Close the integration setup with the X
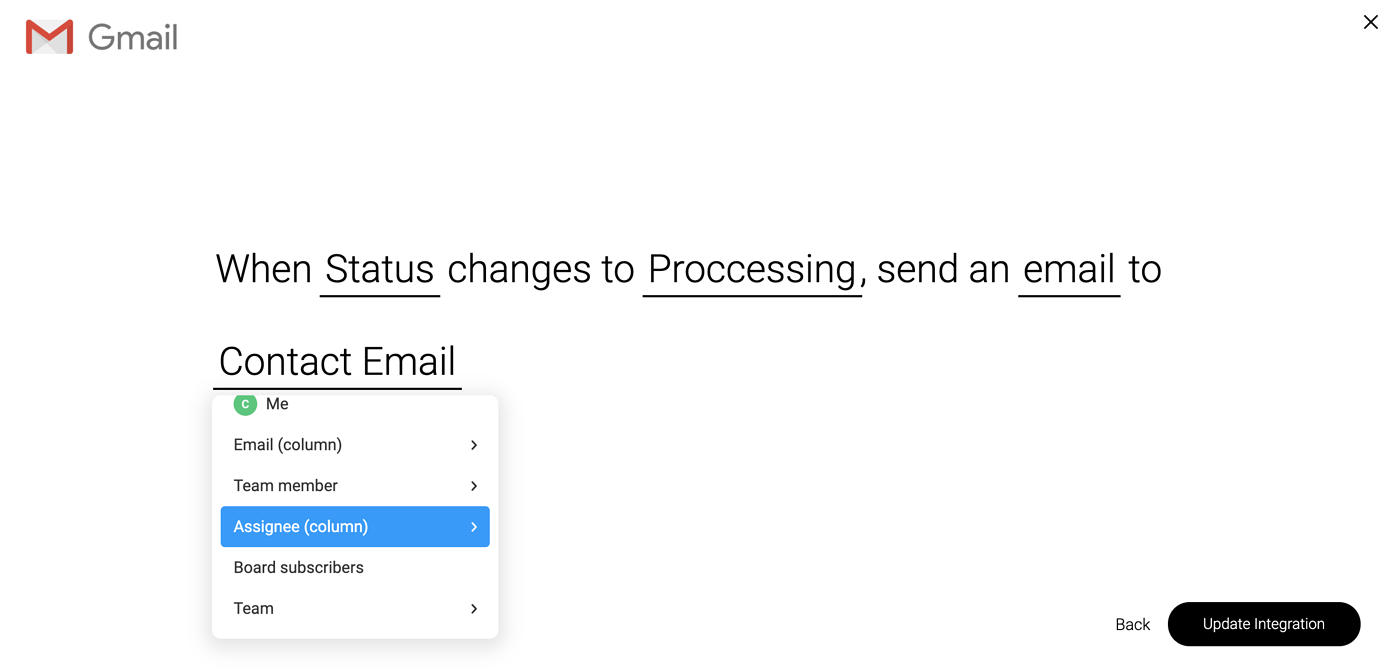The width and height of the screenshot is (1380, 670). [1370, 21]
